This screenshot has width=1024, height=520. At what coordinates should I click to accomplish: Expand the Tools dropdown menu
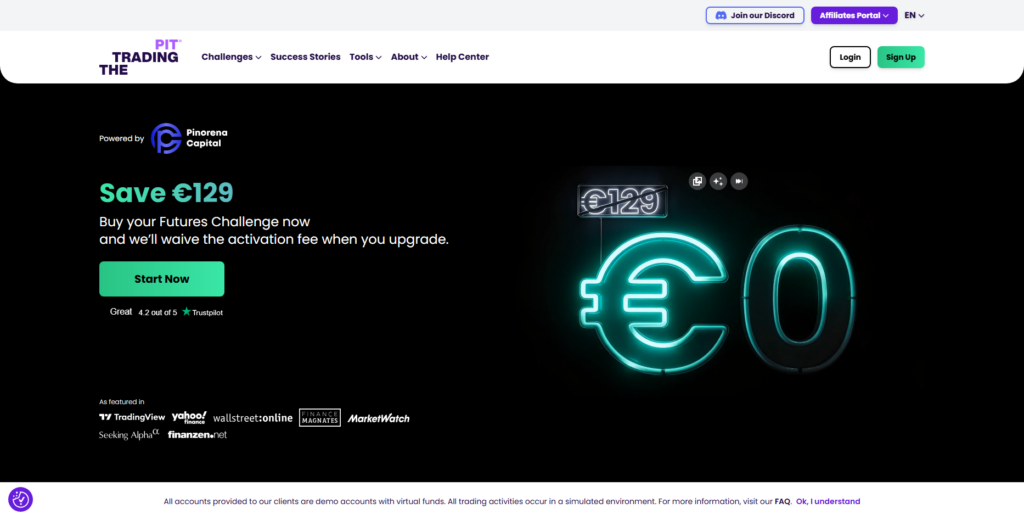365,57
